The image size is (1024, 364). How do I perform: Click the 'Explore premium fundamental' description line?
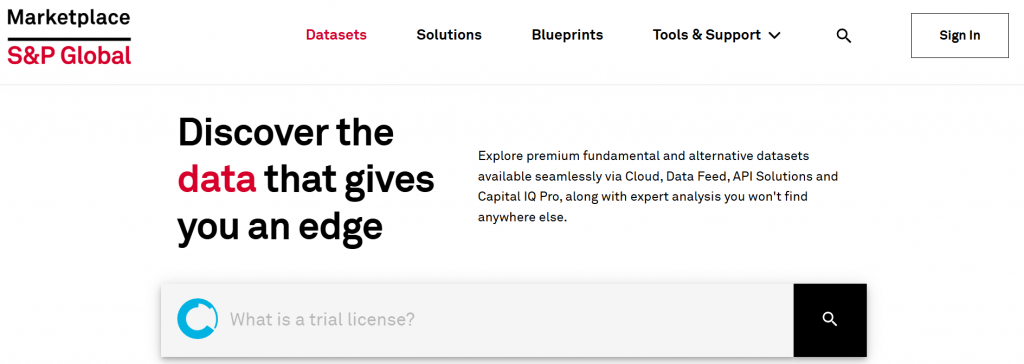pyautogui.click(x=643, y=157)
